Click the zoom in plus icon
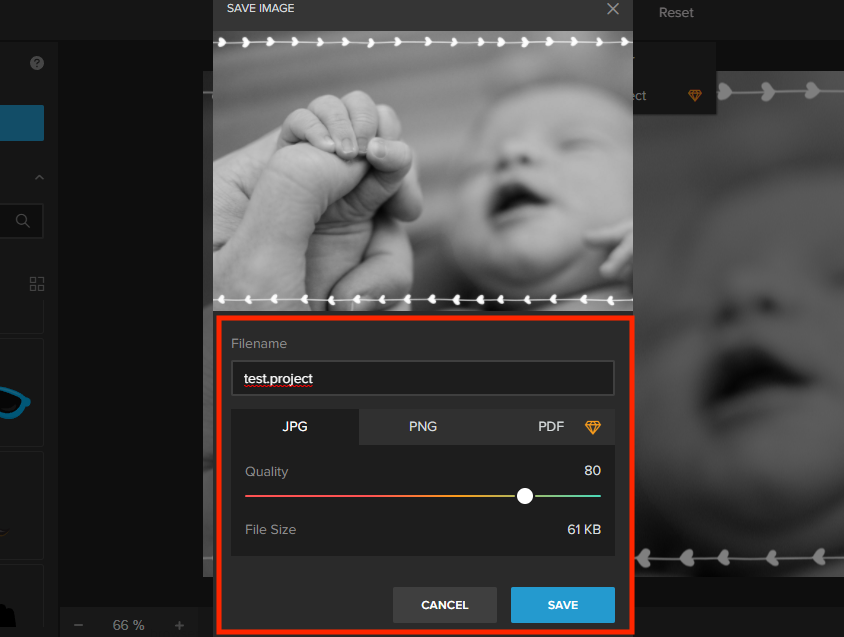Image resolution: width=844 pixels, height=637 pixels. coord(179,625)
